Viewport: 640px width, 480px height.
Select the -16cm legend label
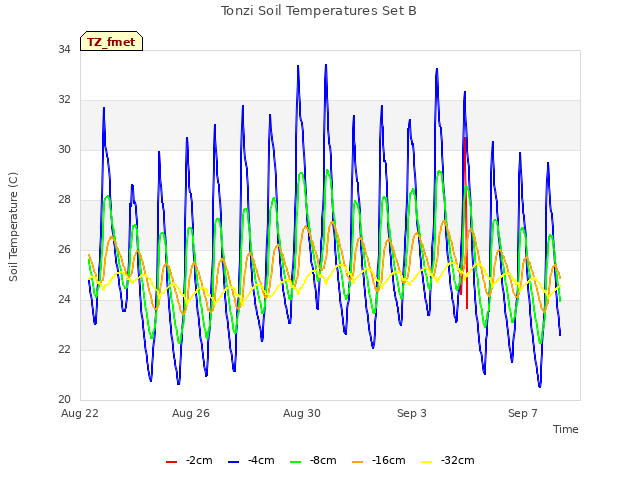(389, 460)
